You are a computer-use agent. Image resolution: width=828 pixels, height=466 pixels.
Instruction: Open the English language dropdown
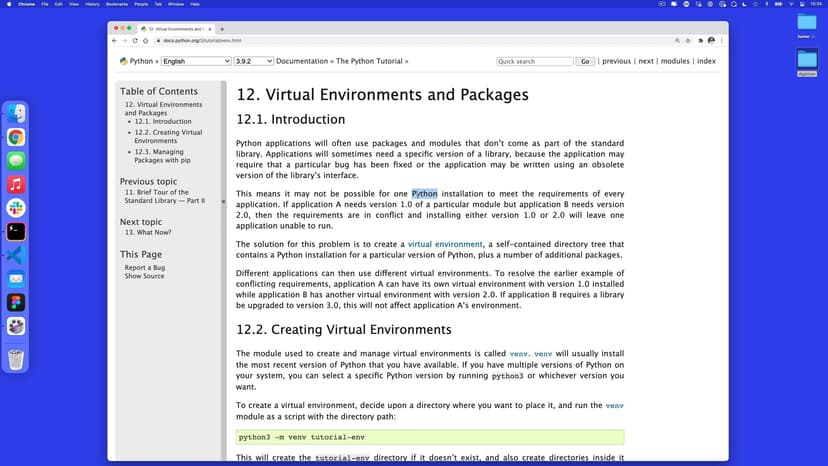(x=196, y=61)
